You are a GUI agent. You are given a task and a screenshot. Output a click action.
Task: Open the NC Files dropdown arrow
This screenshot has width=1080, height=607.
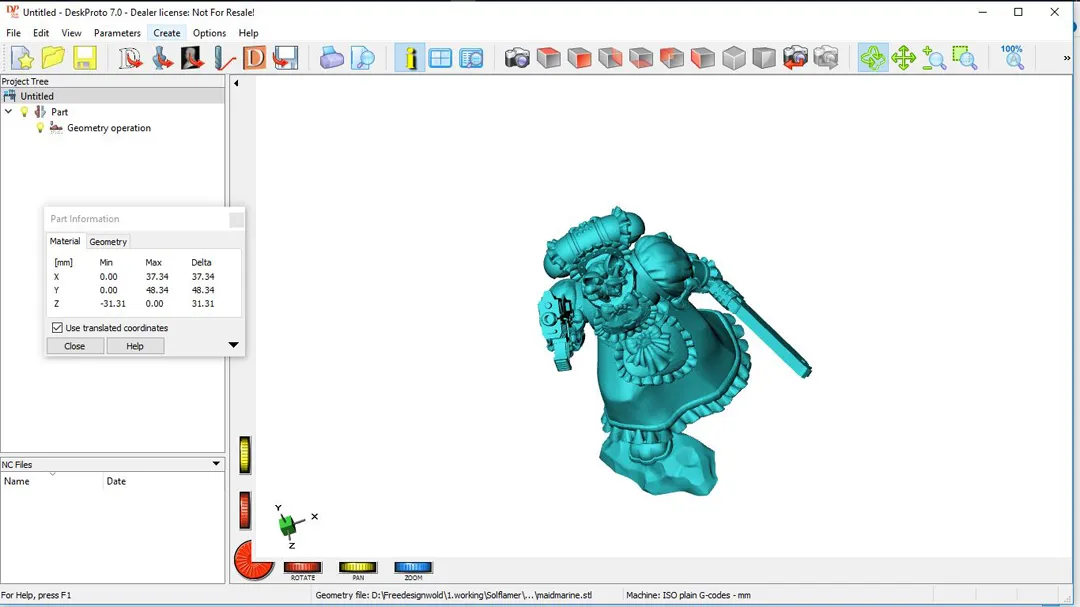[216, 464]
